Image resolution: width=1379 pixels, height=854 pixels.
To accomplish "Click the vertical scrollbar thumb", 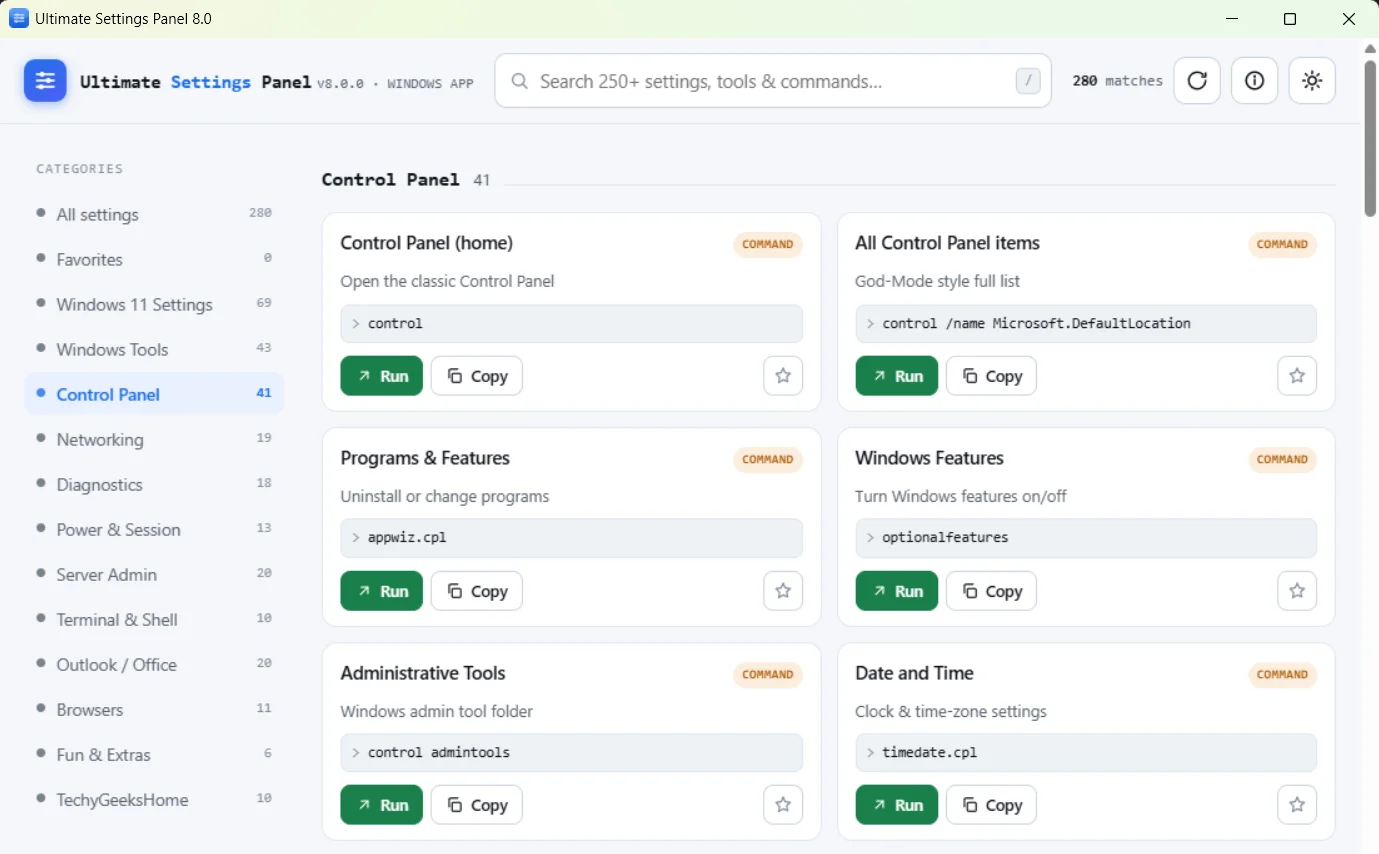I will pos(1370,138).
